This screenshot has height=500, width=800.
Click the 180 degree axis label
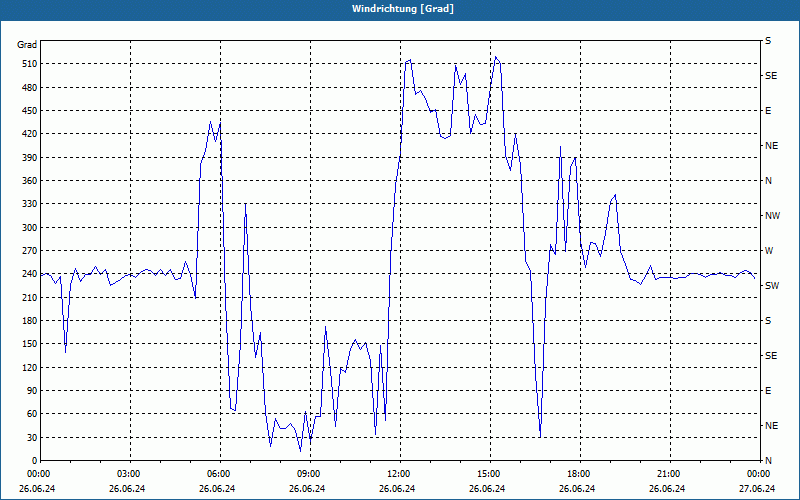coord(30,321)
